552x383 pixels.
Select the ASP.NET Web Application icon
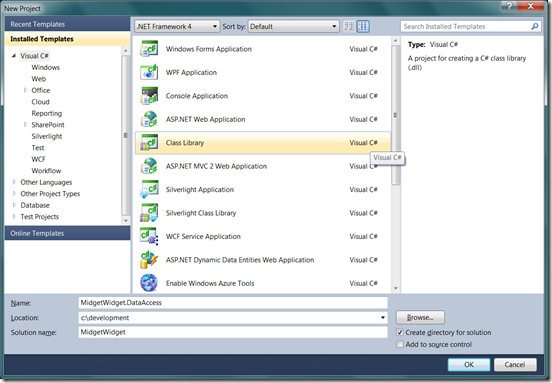[x=149, y=119]
